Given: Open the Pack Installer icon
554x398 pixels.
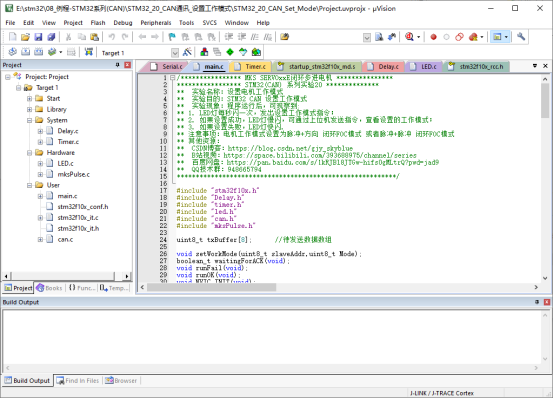Looking at the screenshot, I should pyautogui.click(x=256, y=52).
